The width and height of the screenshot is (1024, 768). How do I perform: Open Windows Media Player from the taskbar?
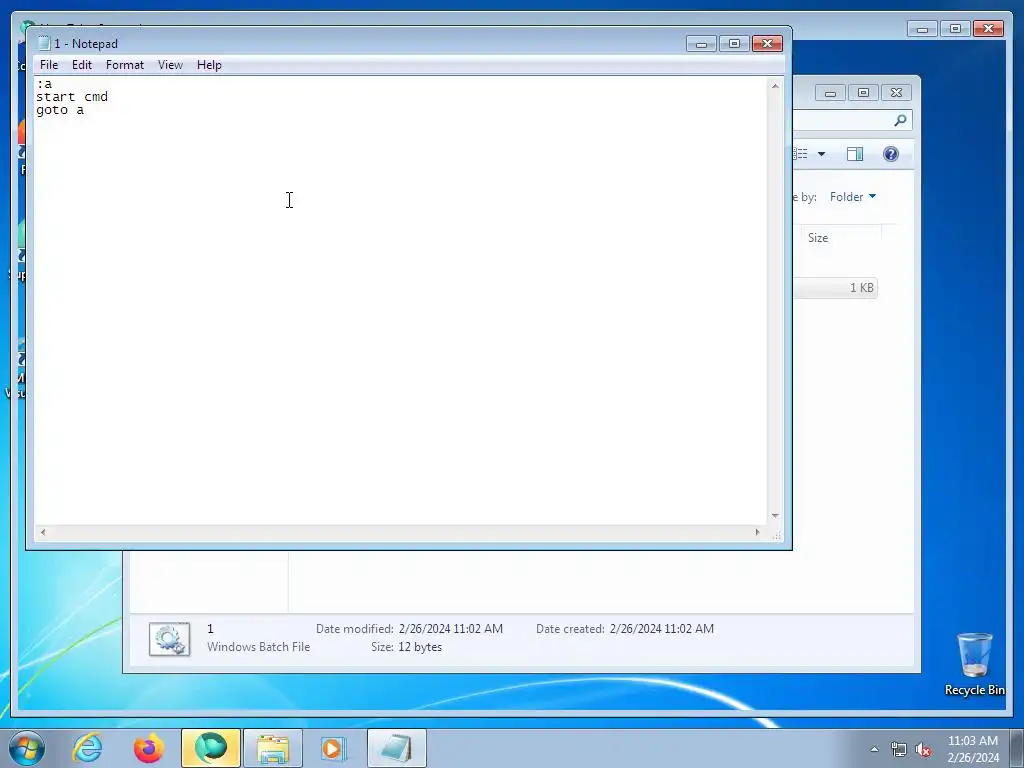(333, 748)
